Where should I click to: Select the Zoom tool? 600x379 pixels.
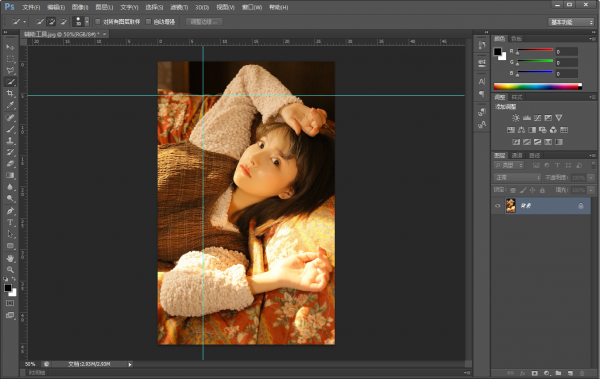point(10,270)
